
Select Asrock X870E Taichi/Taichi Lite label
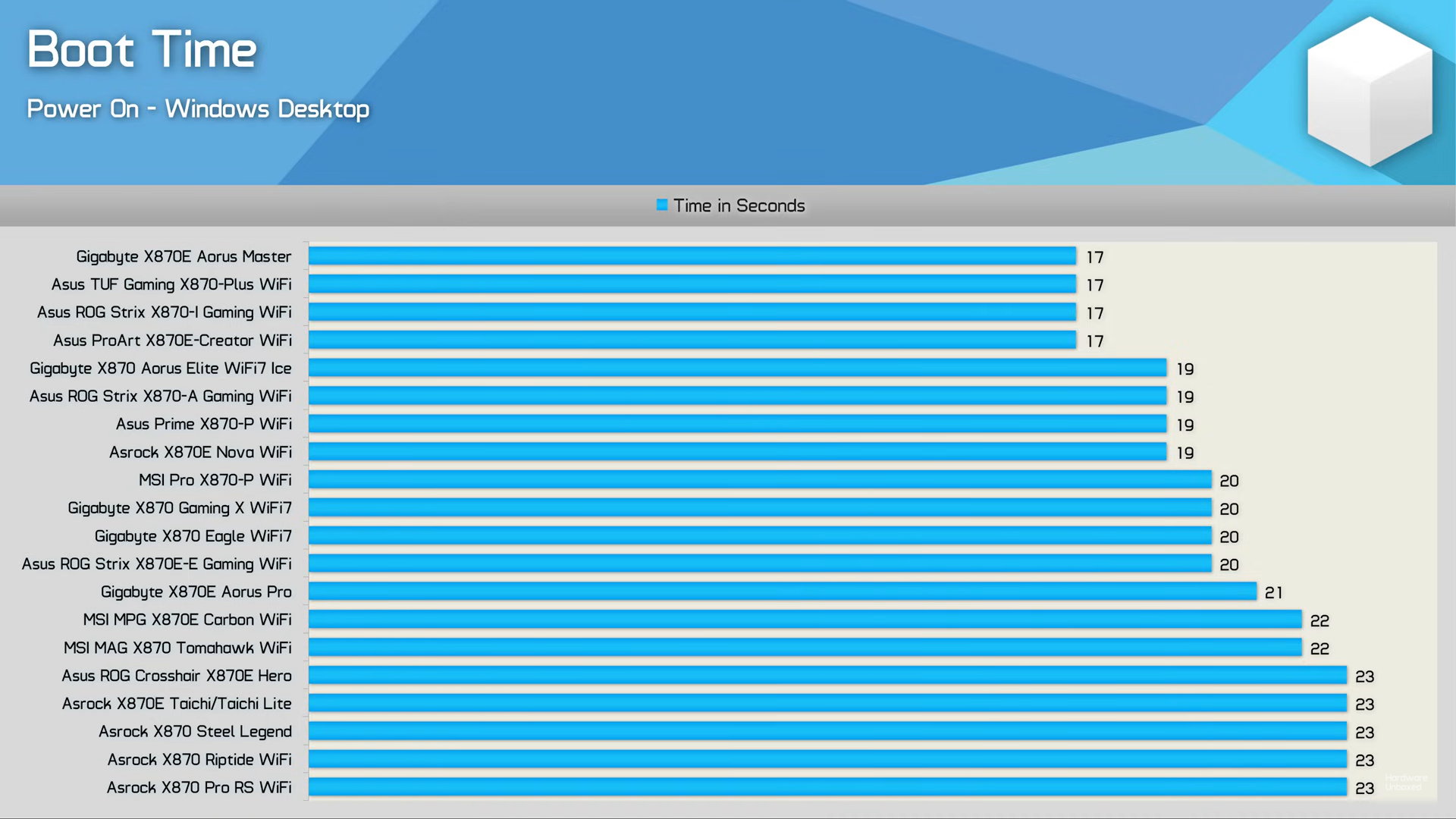[177, 704]
